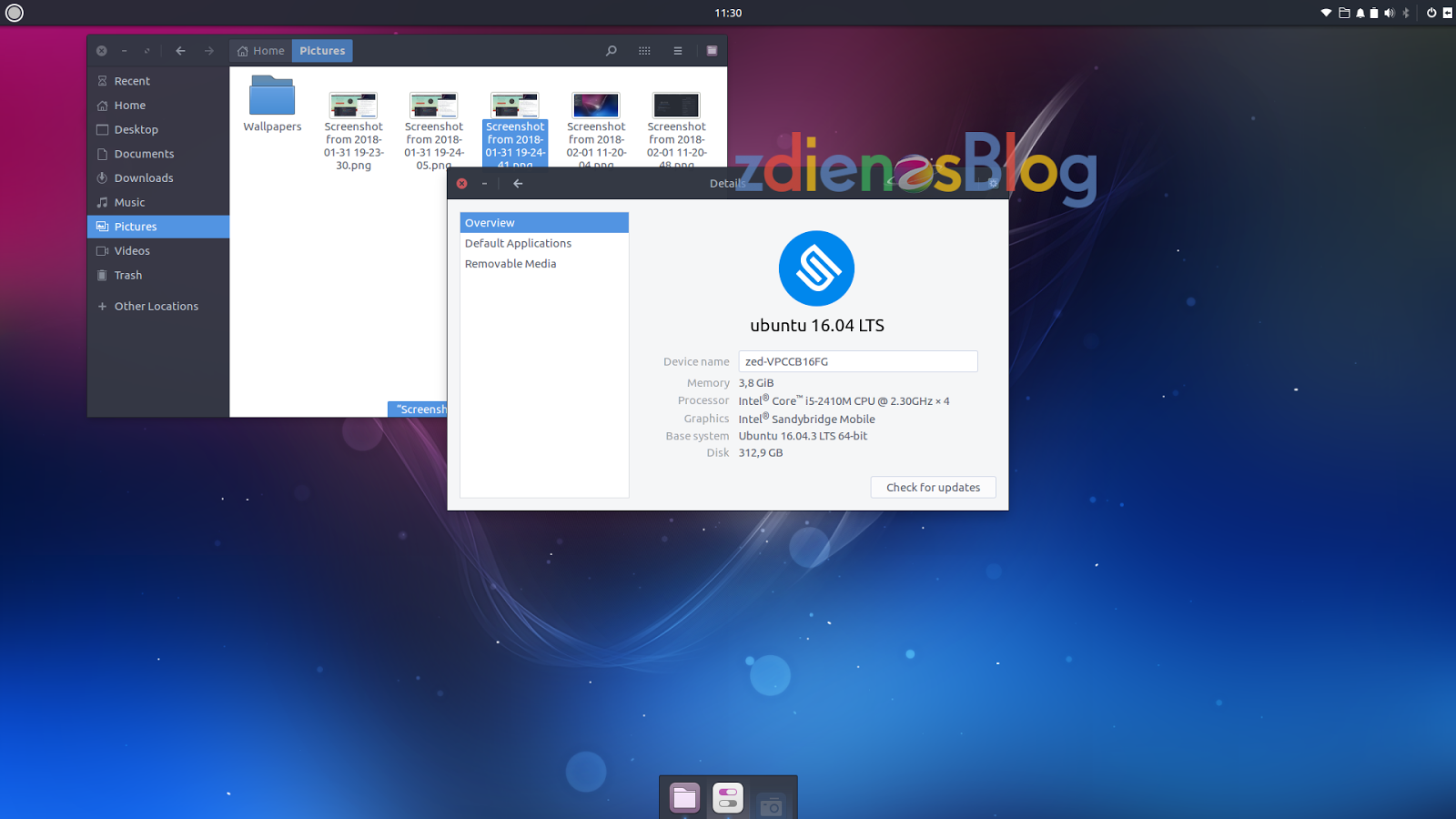Open Settings toggle icon in dock
This screenshot has height=819, width=1456.
(728, 798)
